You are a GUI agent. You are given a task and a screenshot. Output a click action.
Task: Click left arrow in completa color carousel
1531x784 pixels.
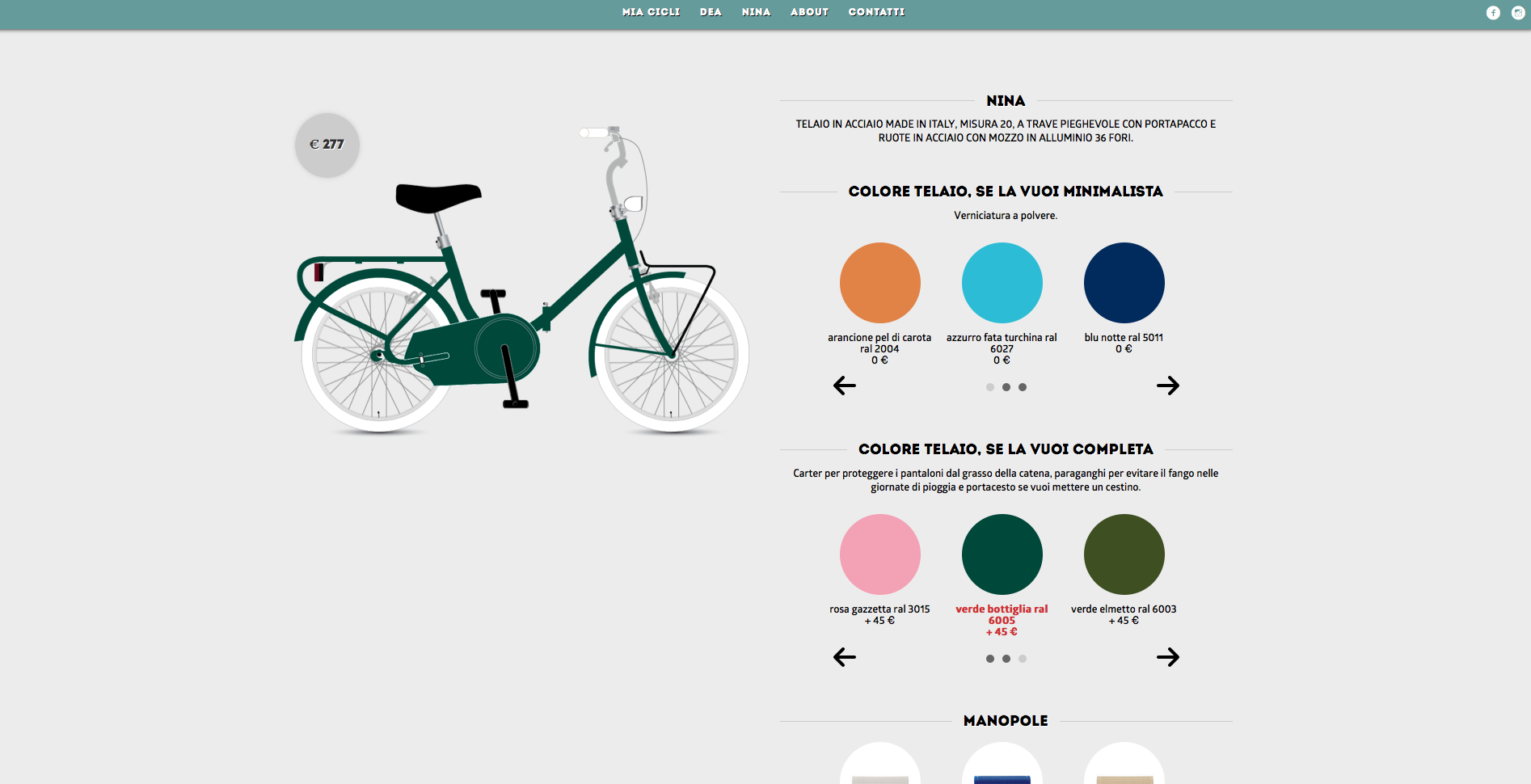coord(844,657)
